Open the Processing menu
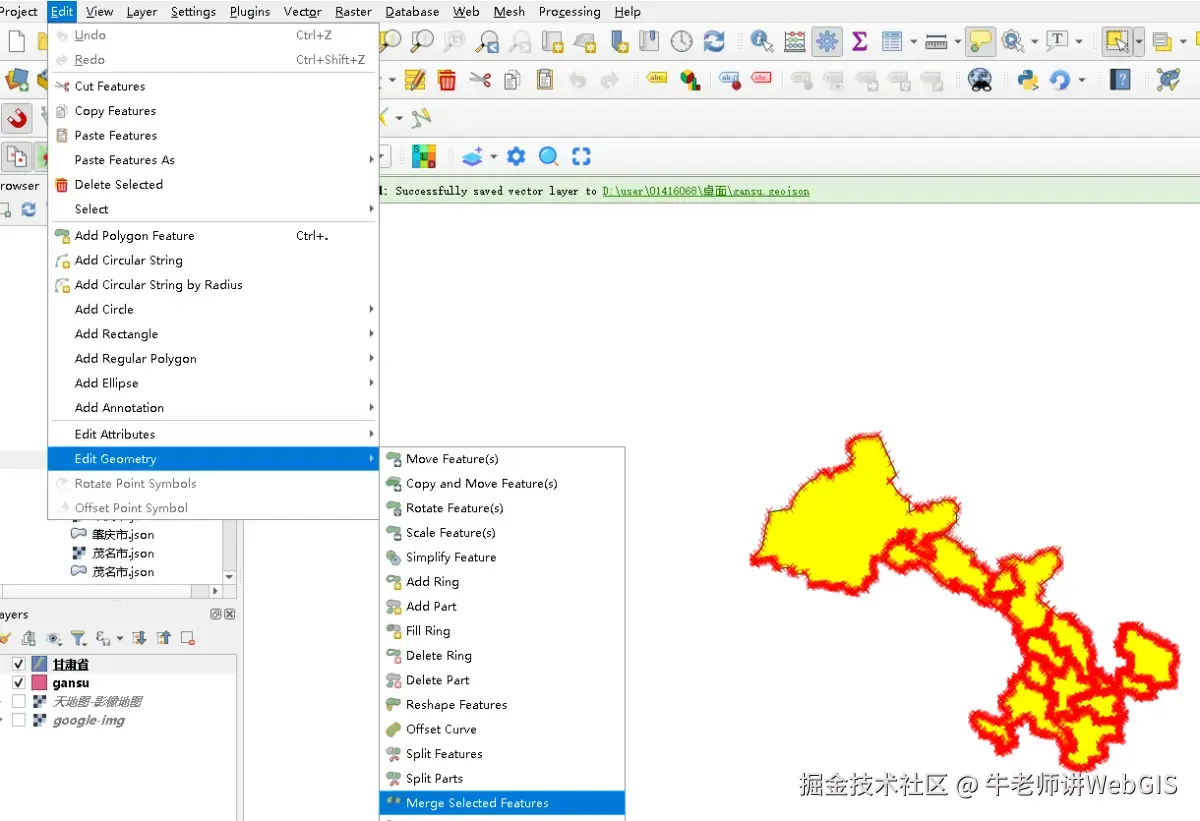The height and width of the screenshot is (821, 1200). tap(569, 12)
